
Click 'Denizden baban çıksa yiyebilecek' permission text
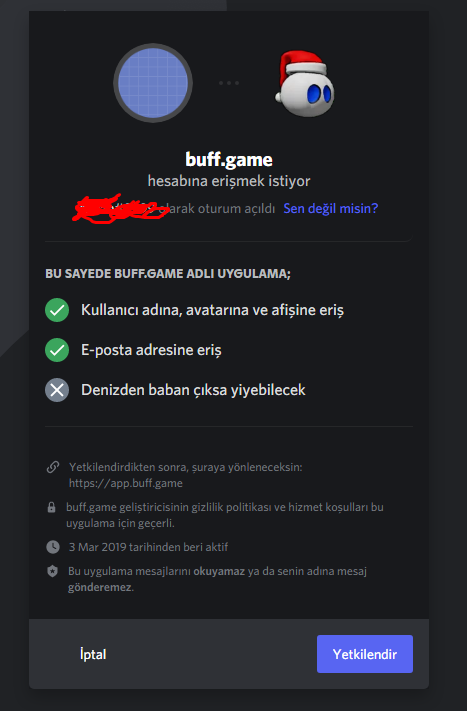tap(193, 390)
